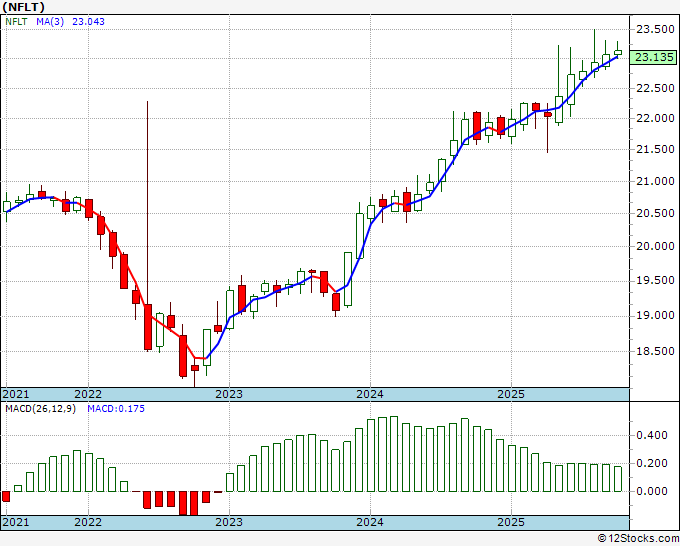Image resolution: width=680 pixels, height=546 pixels.
Task: Click the leftmost red MACD bar in 2021
Action: pyautogui.click(x=6, y=497)
